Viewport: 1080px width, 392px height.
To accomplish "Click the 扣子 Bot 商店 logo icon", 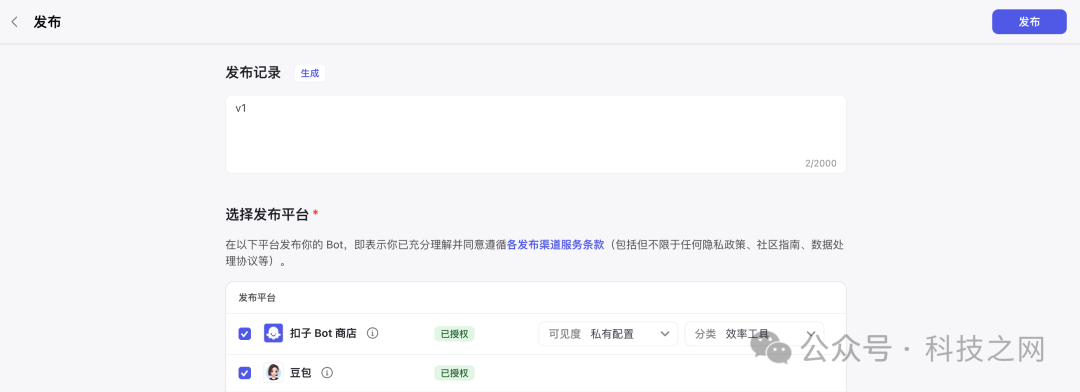I will 273,333.
